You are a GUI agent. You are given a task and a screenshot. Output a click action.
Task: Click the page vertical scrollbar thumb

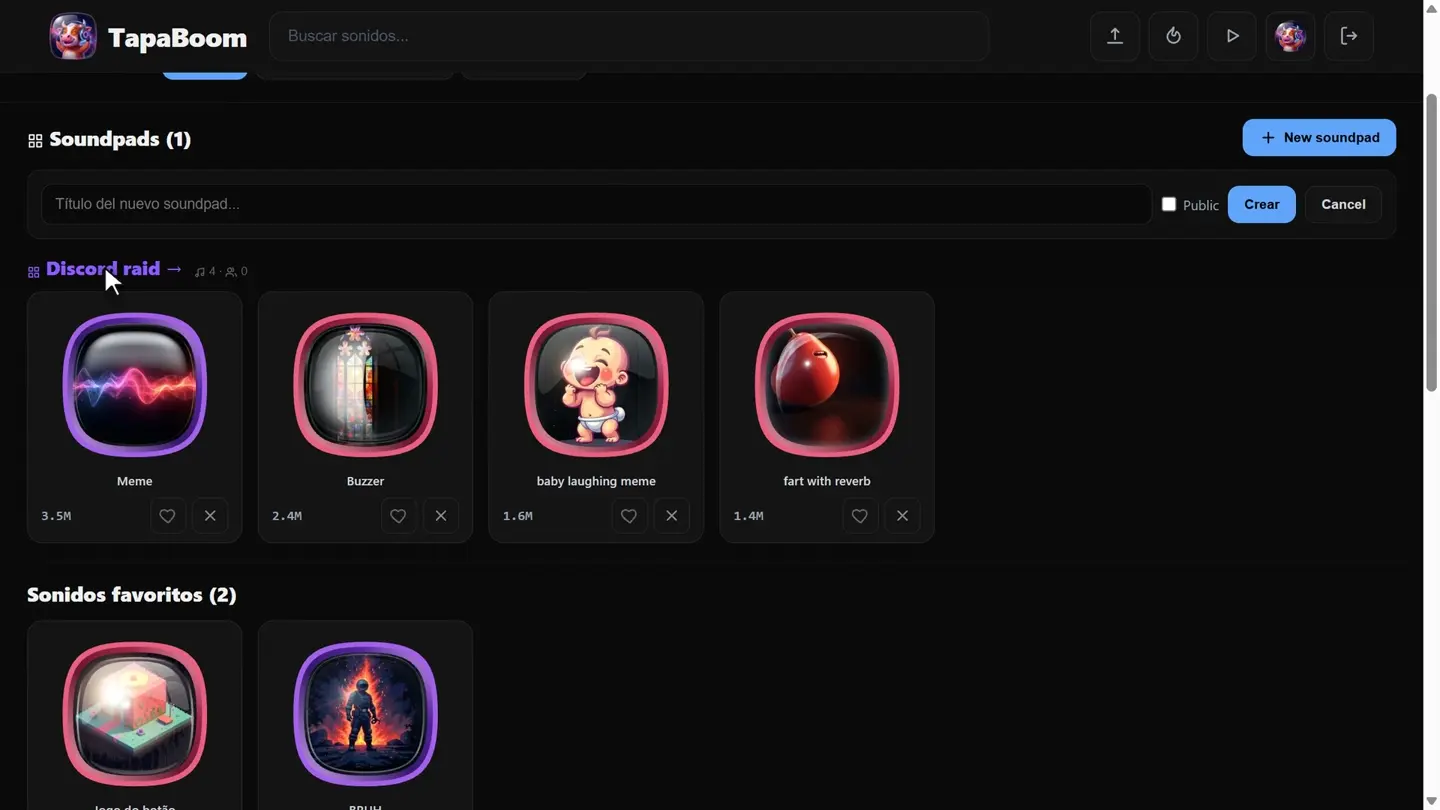click(x=1431, y=243)
